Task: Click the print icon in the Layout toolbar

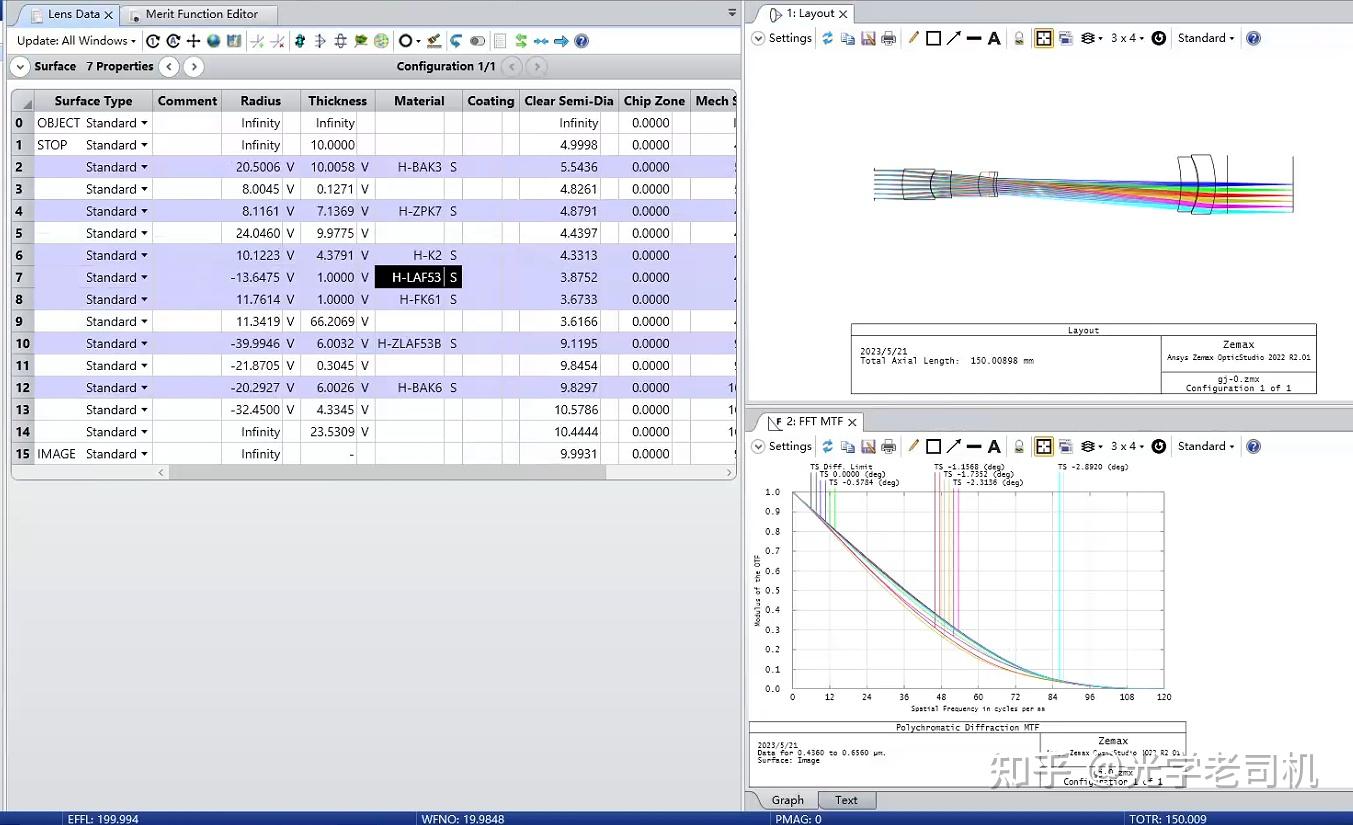Action: coord(888,39)
